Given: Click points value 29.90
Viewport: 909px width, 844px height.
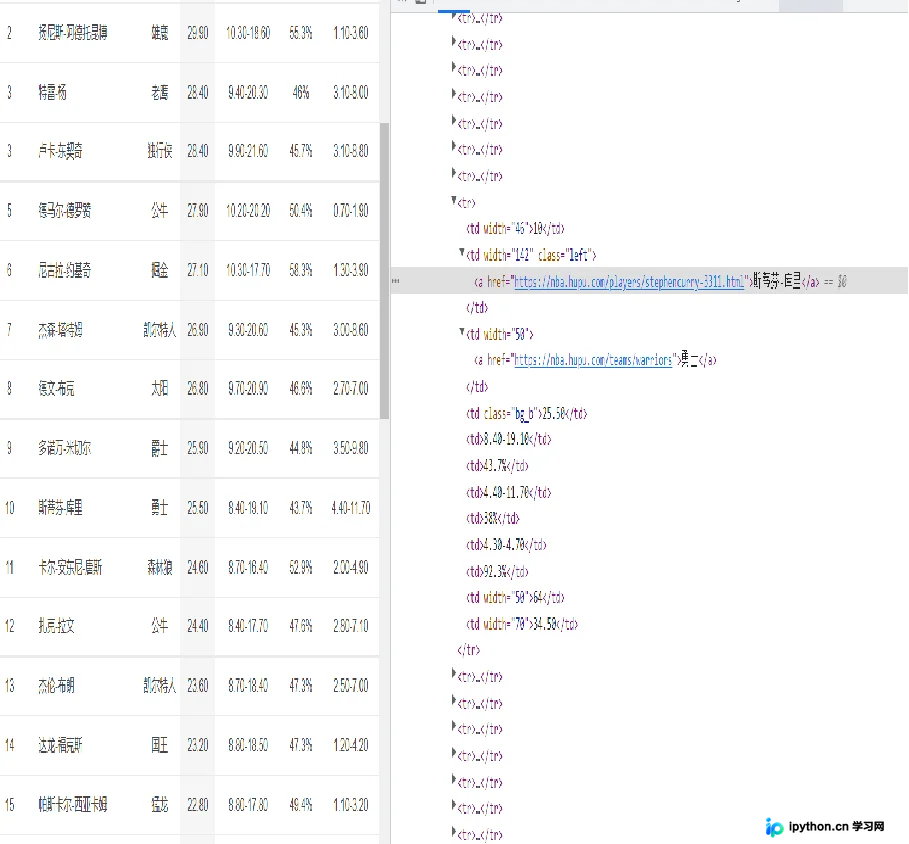Looking at the screenshot, I should 198,33.
